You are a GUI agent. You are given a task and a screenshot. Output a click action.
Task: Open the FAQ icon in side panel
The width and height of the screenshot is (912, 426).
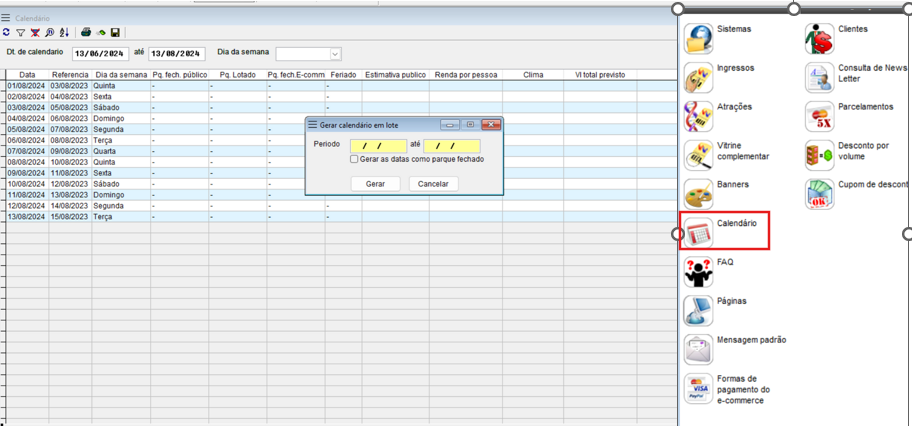pyautogui.click(x=698, y=271)
